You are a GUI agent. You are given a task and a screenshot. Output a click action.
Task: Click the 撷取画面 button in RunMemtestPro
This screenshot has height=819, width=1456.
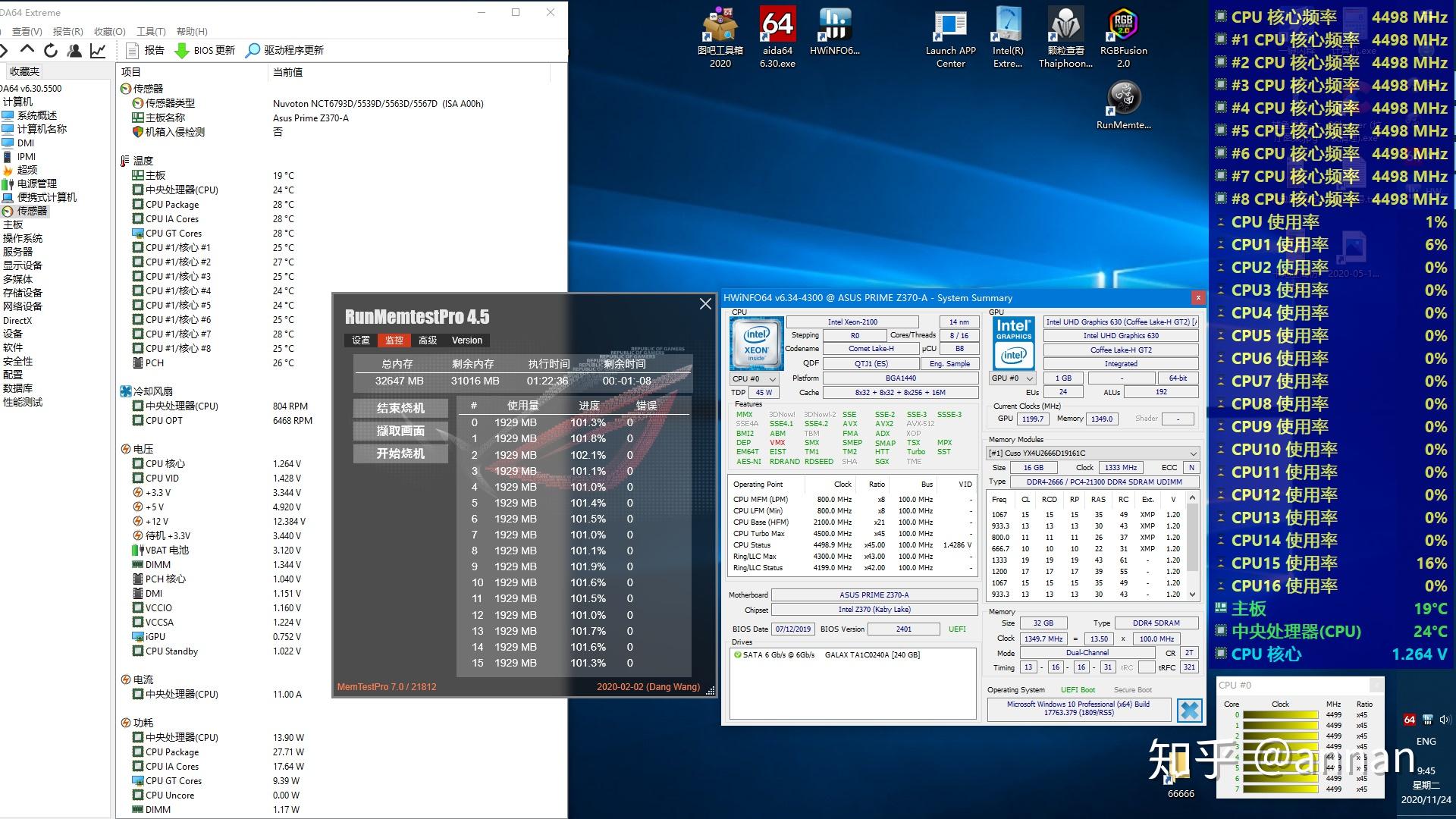coord(401,431)
